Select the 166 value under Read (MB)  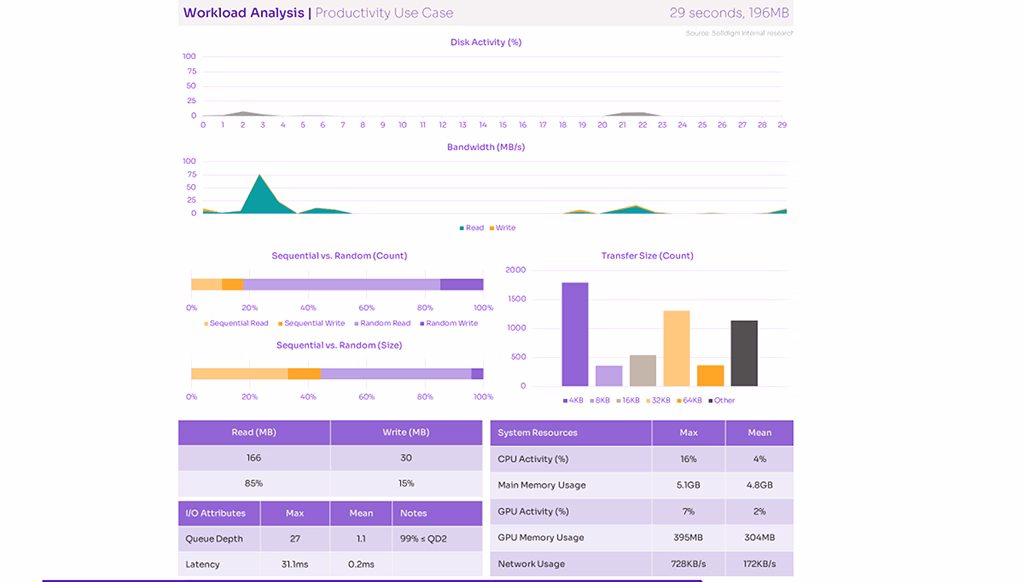pyautogui.click(x=254, y=458)
